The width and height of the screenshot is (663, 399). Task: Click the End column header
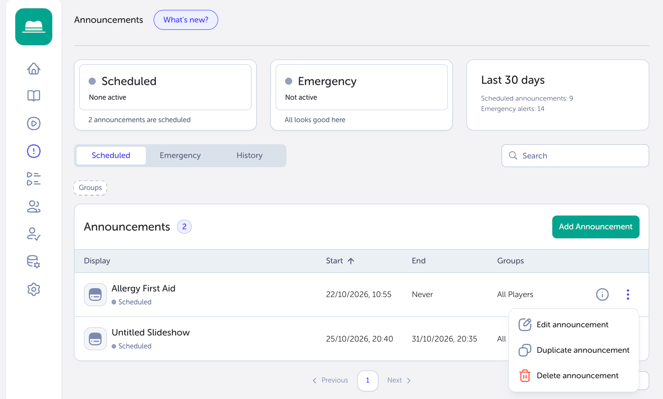click(x=419, y=261)
